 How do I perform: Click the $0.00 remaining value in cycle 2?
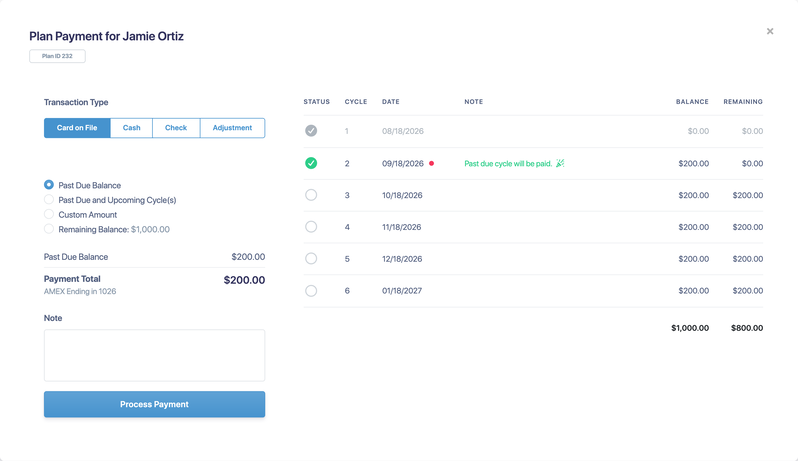[x=752, y=163]
